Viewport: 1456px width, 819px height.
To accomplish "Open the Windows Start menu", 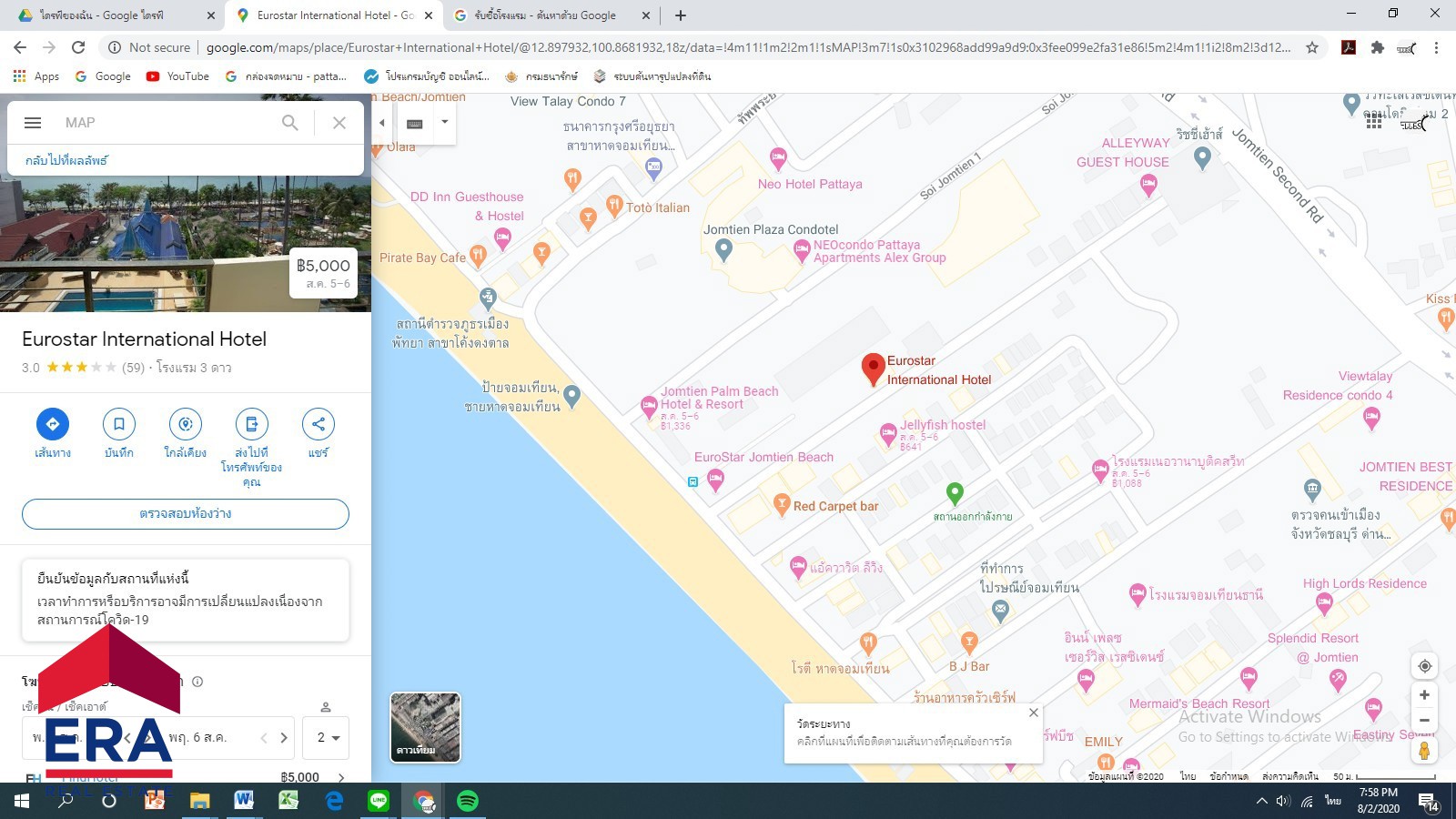I will click(22, 801).
